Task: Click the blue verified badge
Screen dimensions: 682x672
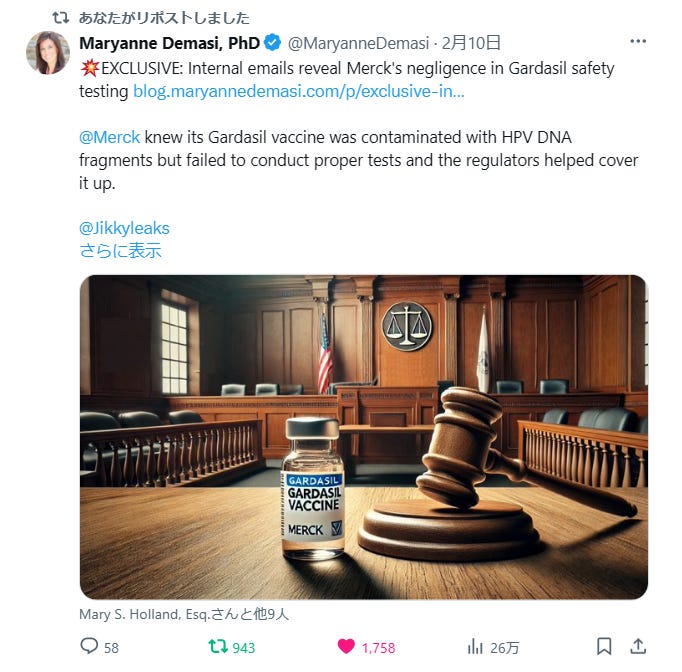Action: tap(273, 43)
